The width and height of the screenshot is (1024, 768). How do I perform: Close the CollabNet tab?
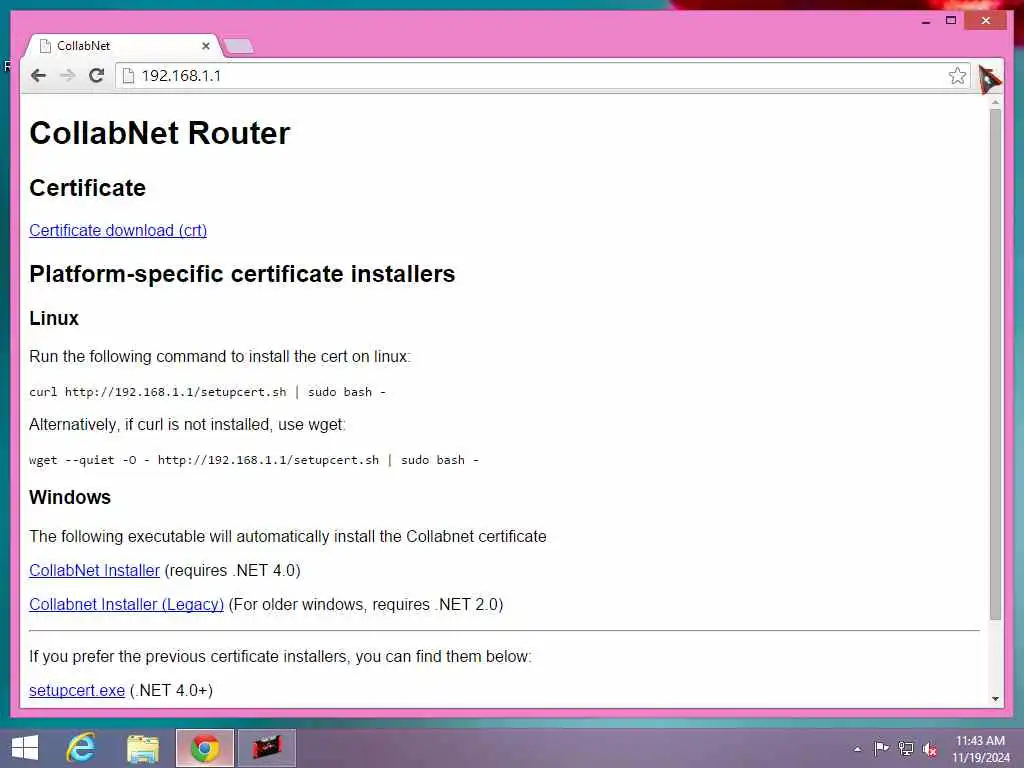206,46
